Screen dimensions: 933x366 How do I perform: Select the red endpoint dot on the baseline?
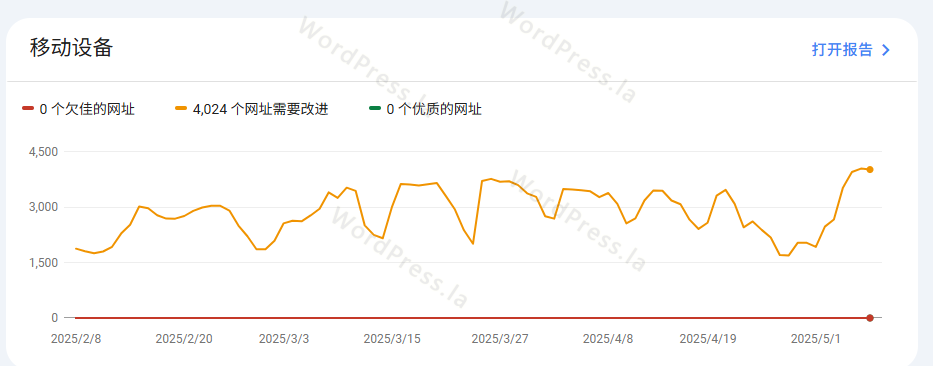click(x=870, y=318)
